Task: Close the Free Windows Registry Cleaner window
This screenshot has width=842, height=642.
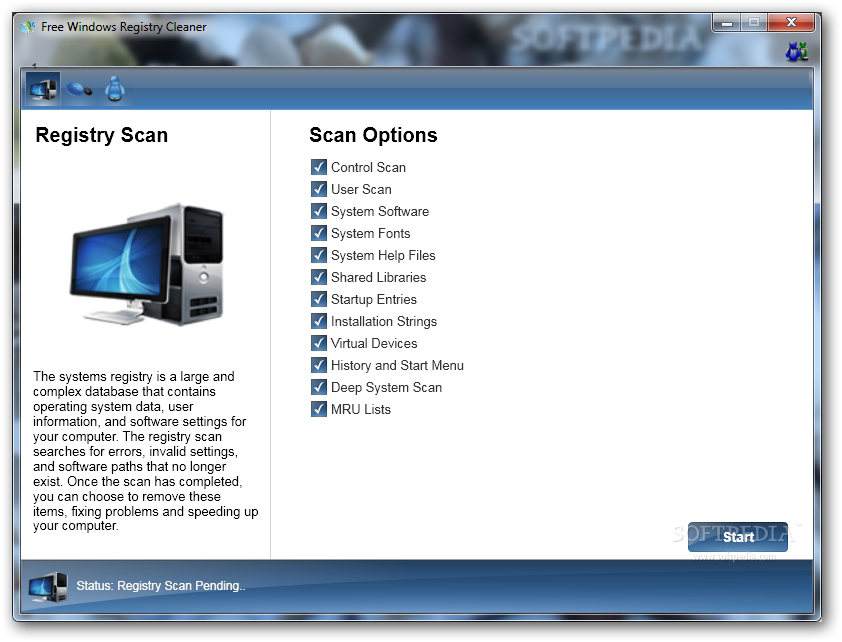Action: (791, 23)
